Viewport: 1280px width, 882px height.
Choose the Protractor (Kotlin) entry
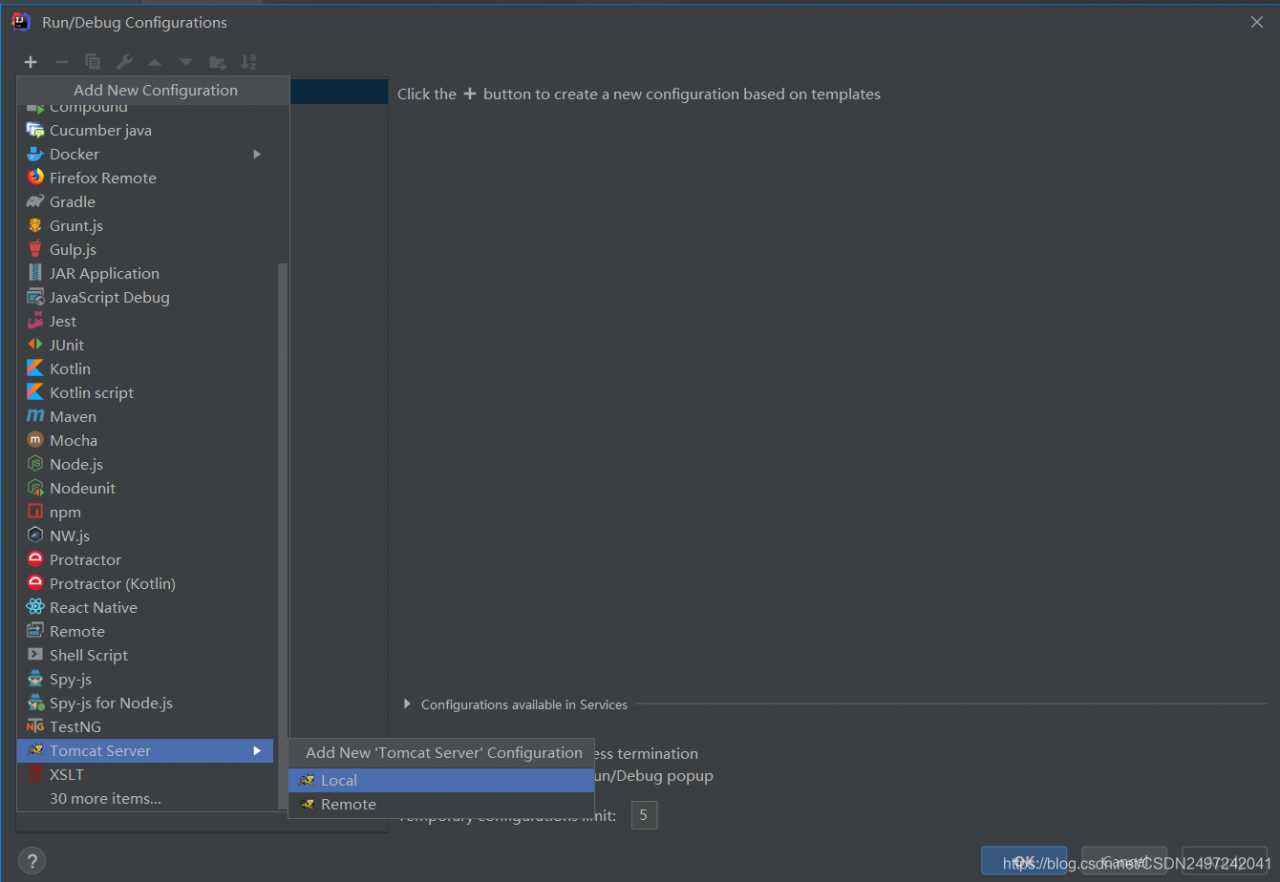click(145, 584)
